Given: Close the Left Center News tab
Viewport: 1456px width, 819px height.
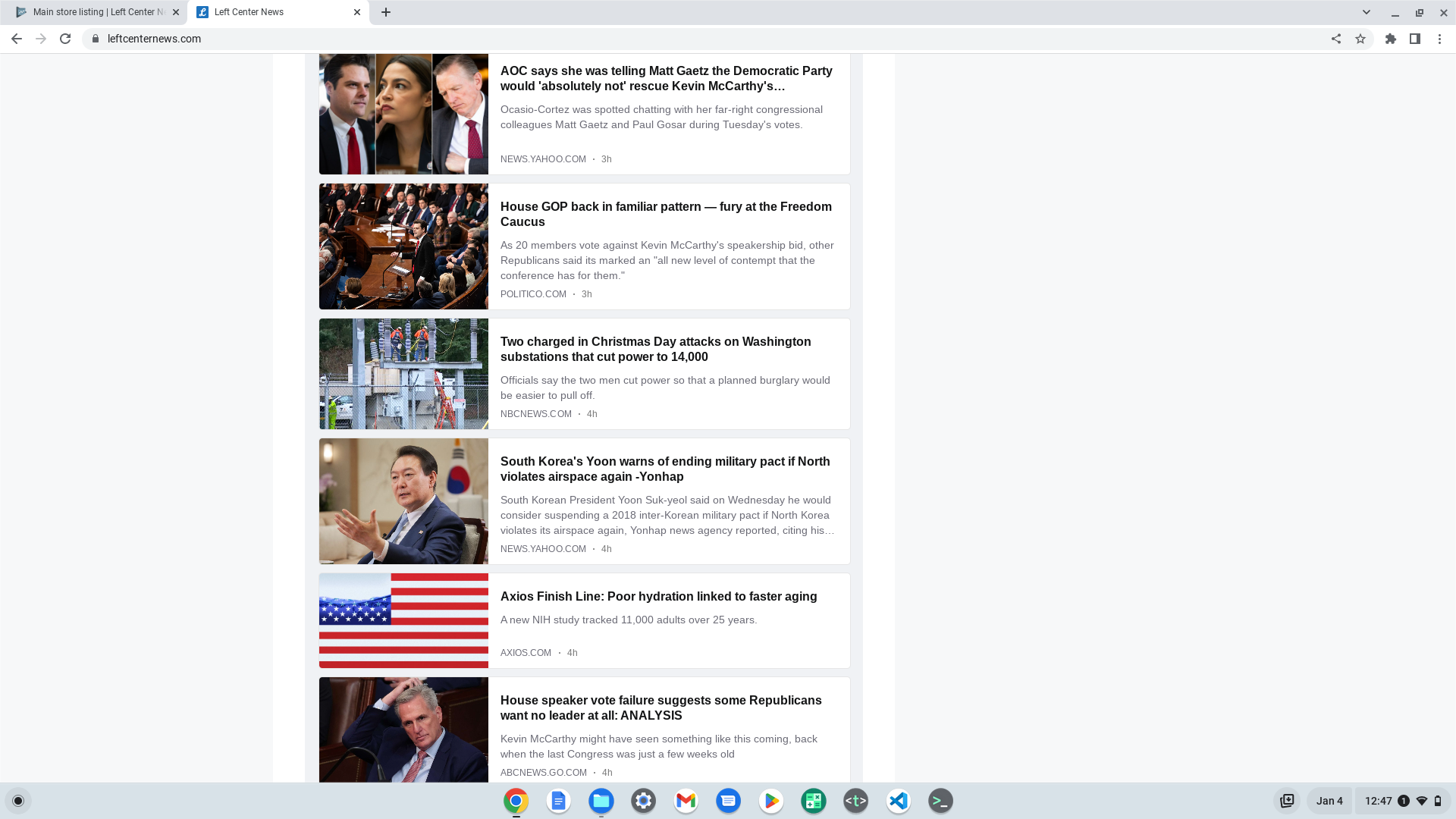Looking at the screenshot, I should (x=357, y=12).
